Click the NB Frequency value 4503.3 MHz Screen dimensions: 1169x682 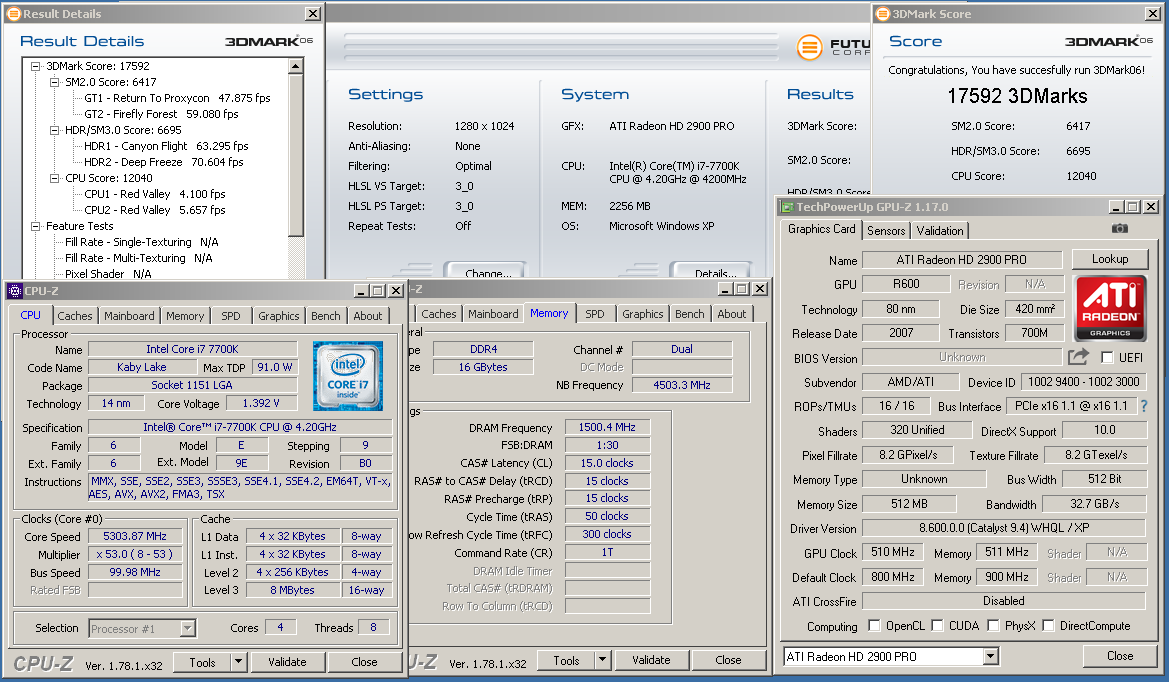(681, 385)
